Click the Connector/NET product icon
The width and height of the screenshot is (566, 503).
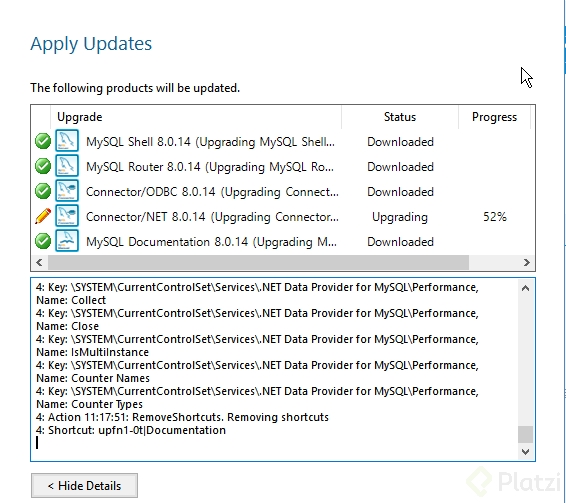coord(67,216)
